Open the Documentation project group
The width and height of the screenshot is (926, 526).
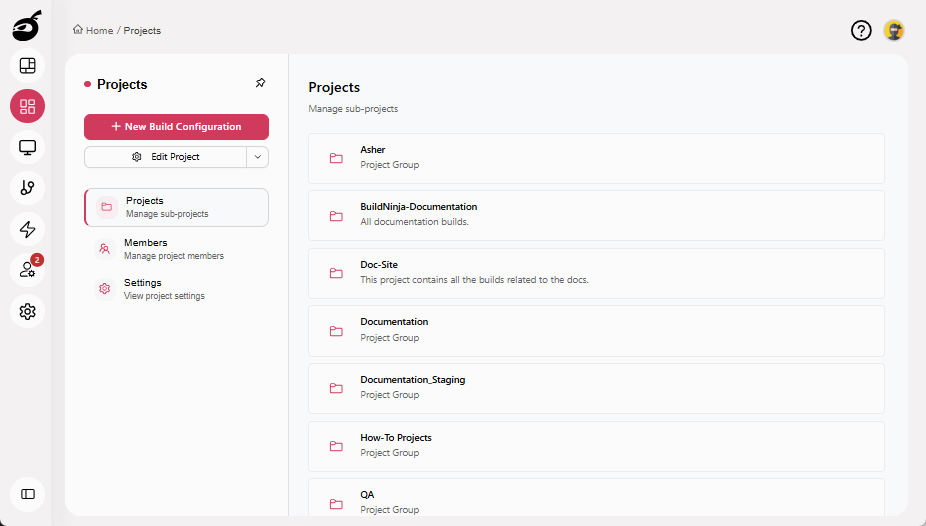[x=596, y=331]
